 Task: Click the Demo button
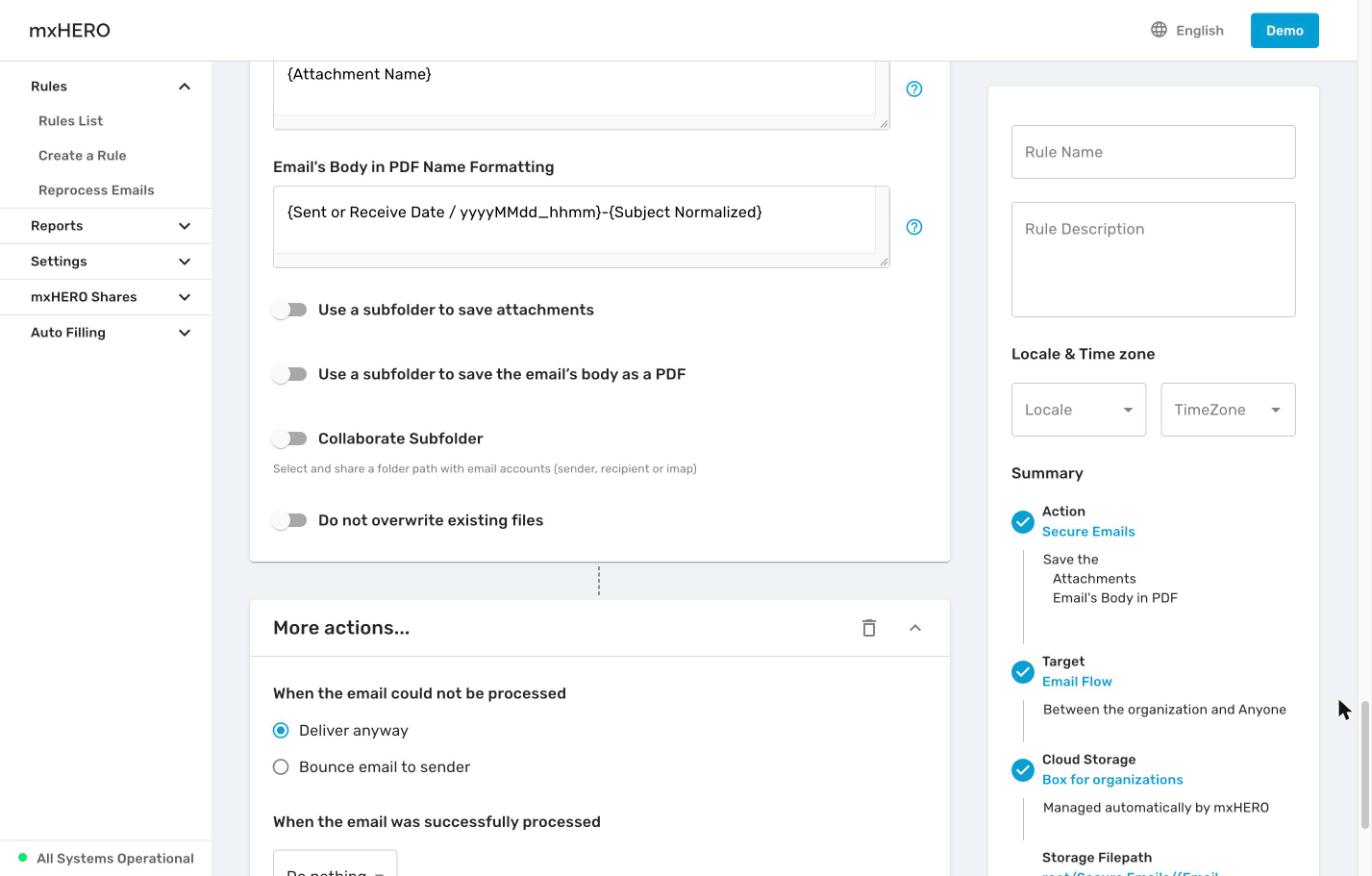[1285, 30]
